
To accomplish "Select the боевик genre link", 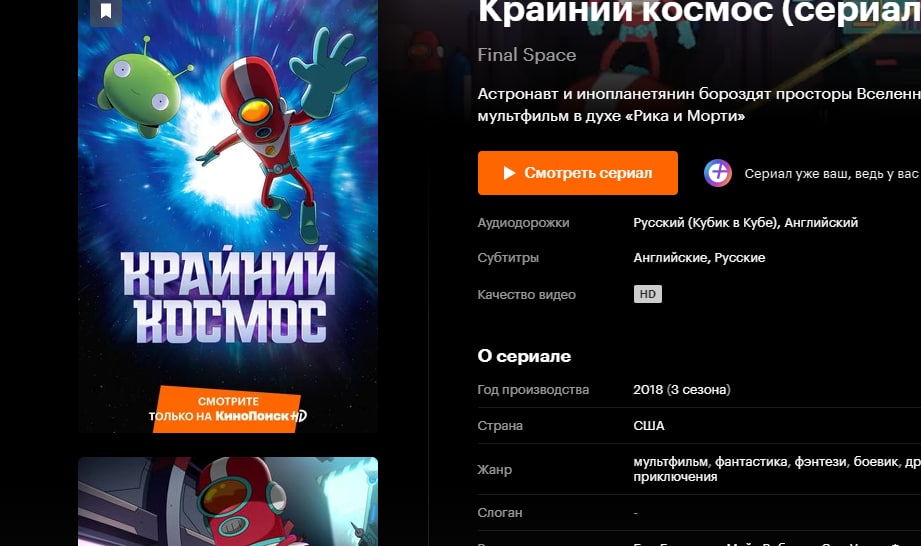I will pos(876,462).
